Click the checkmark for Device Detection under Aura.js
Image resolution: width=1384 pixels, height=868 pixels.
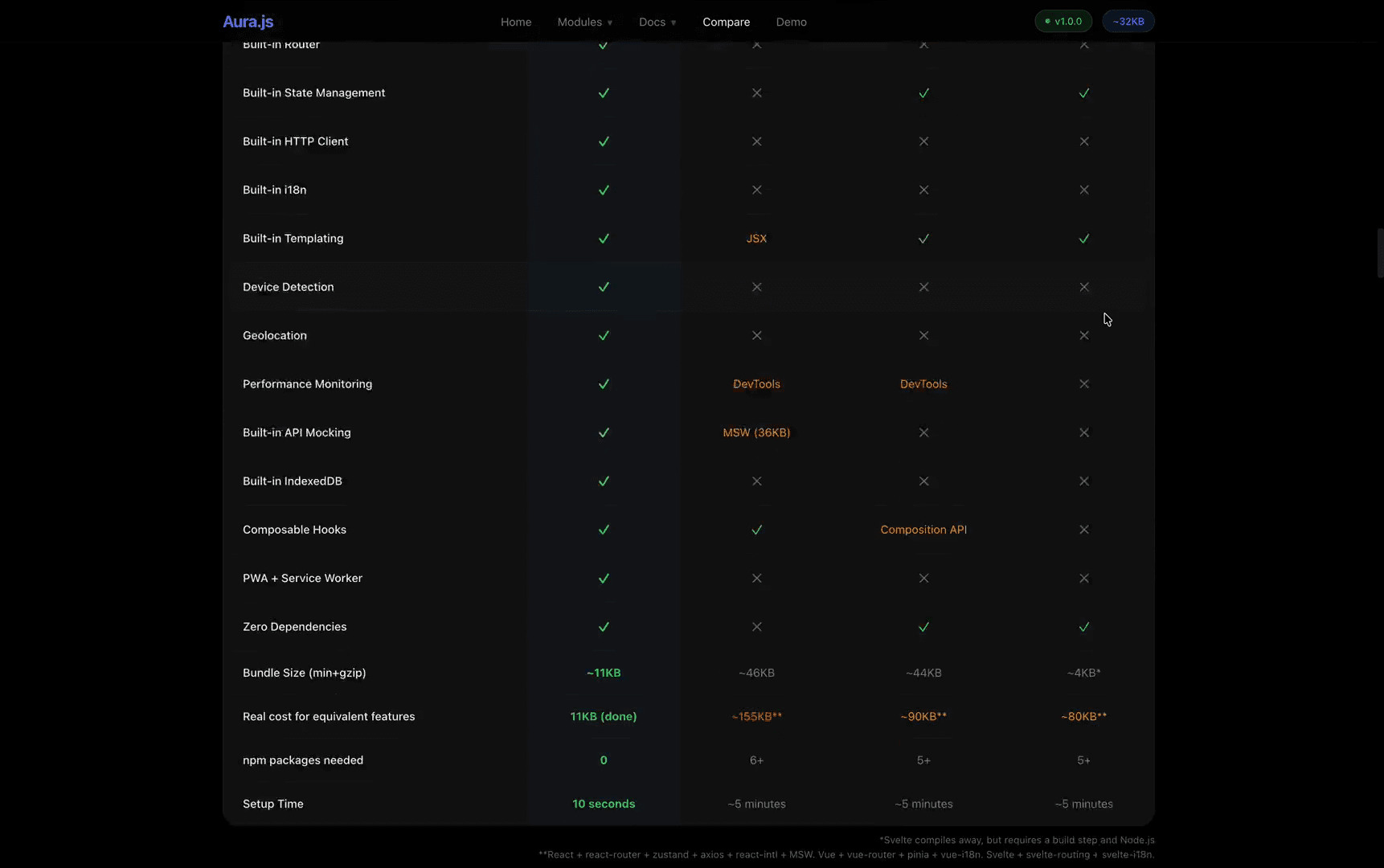(x=604, y=287)
